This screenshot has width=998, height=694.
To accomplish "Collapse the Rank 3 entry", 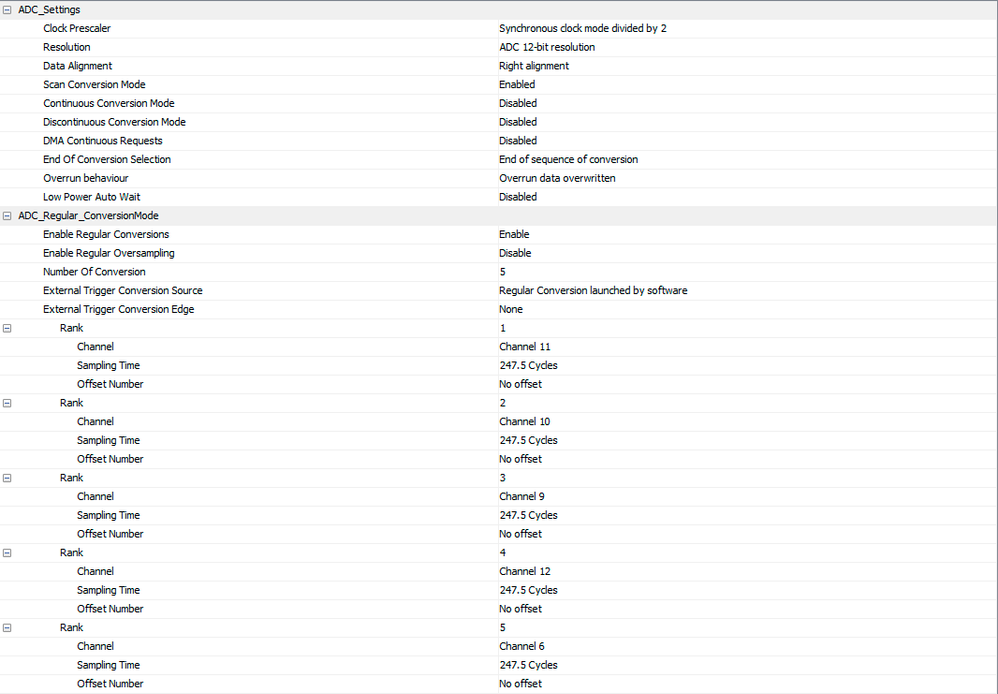I will tap(7, 478).
